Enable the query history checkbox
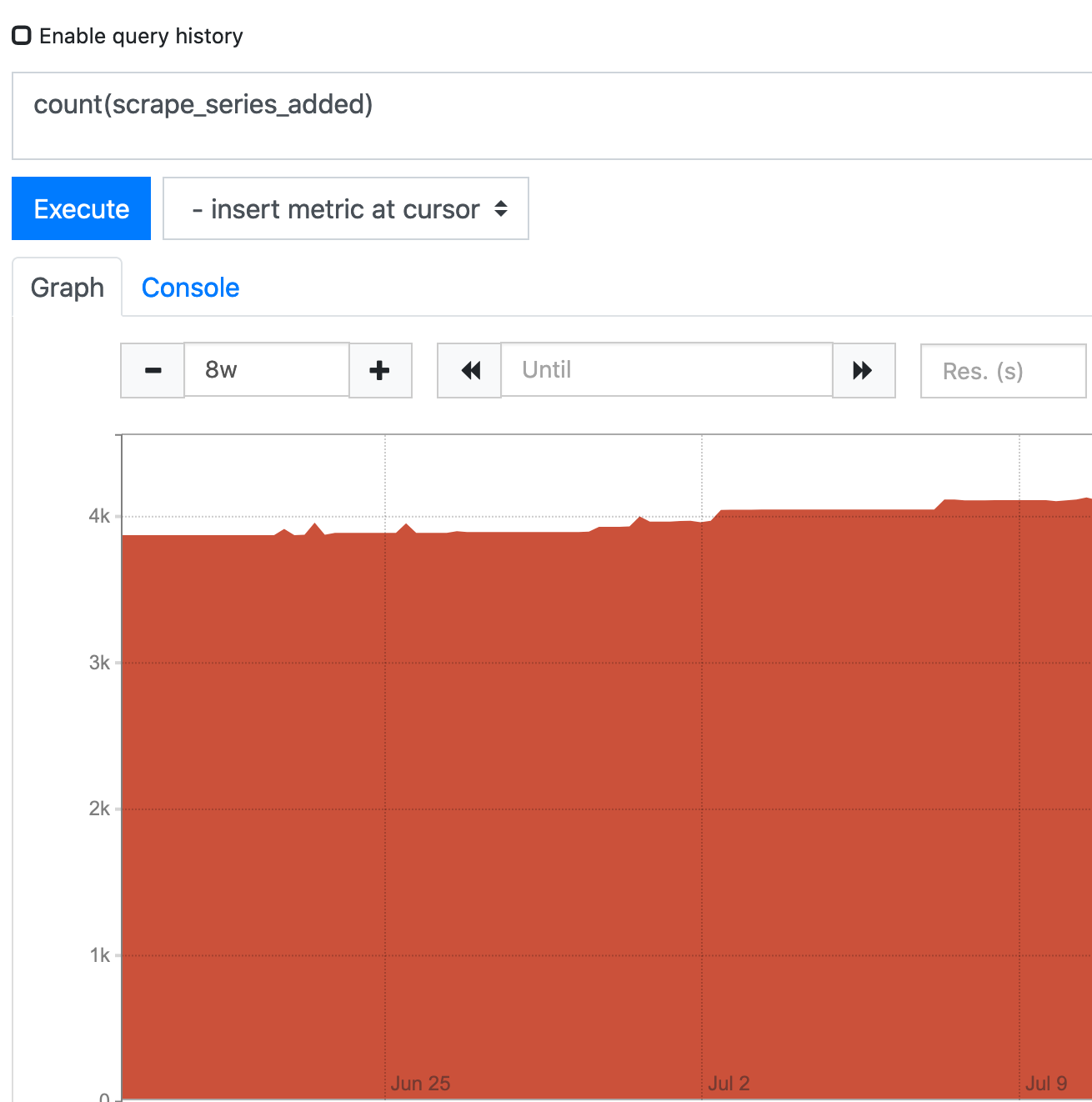1092x1102 pixels. (x=22, y=35)
